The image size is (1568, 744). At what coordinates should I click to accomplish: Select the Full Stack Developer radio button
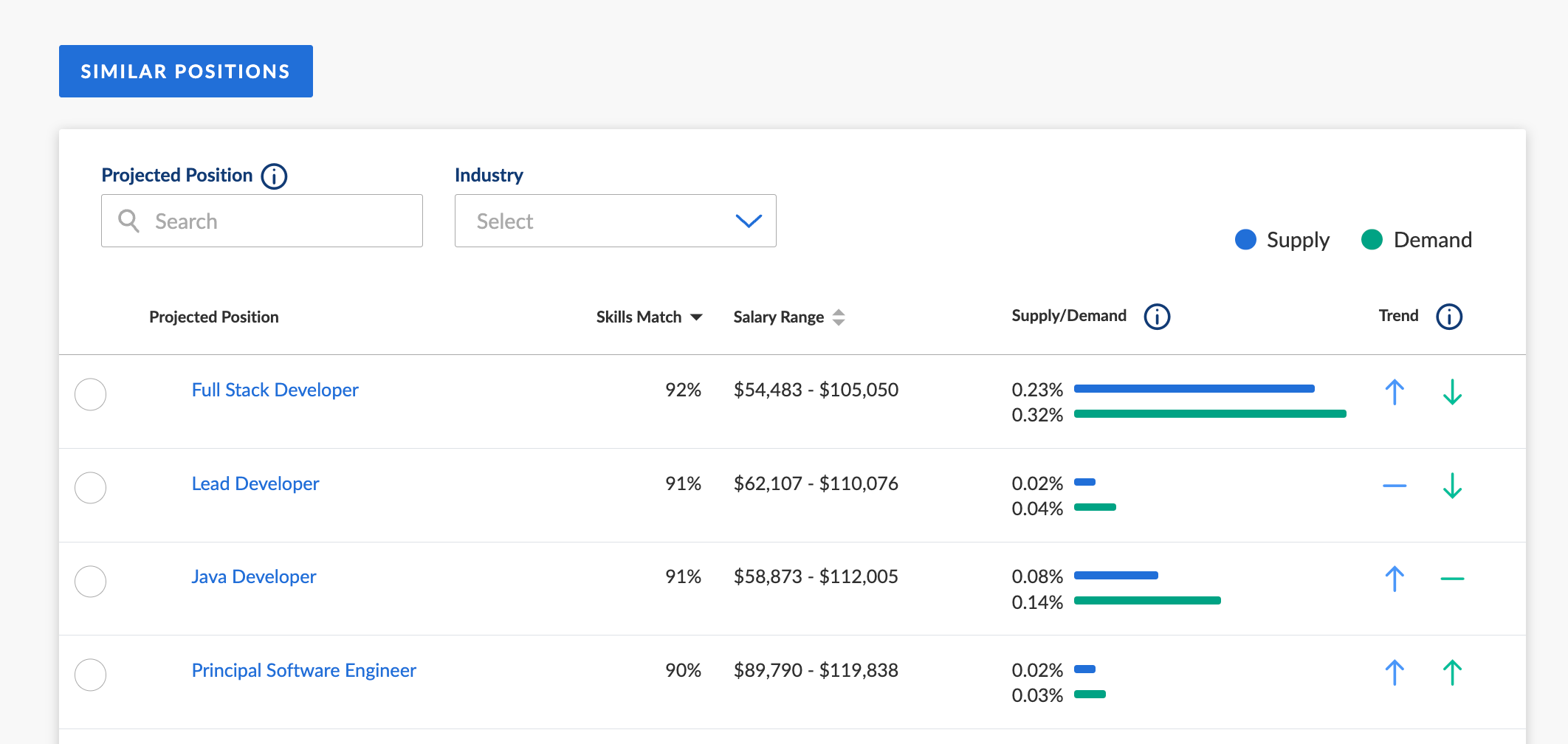point(91,394)
